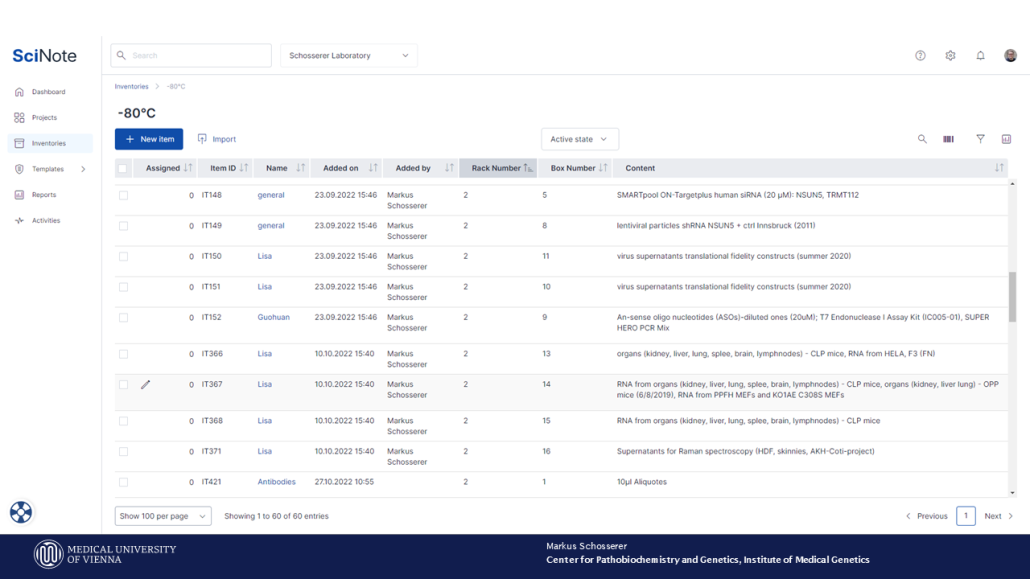Expand the Show 100 per page dropdown
This screenshot has height=579, width=1030.
pos(162,515)
